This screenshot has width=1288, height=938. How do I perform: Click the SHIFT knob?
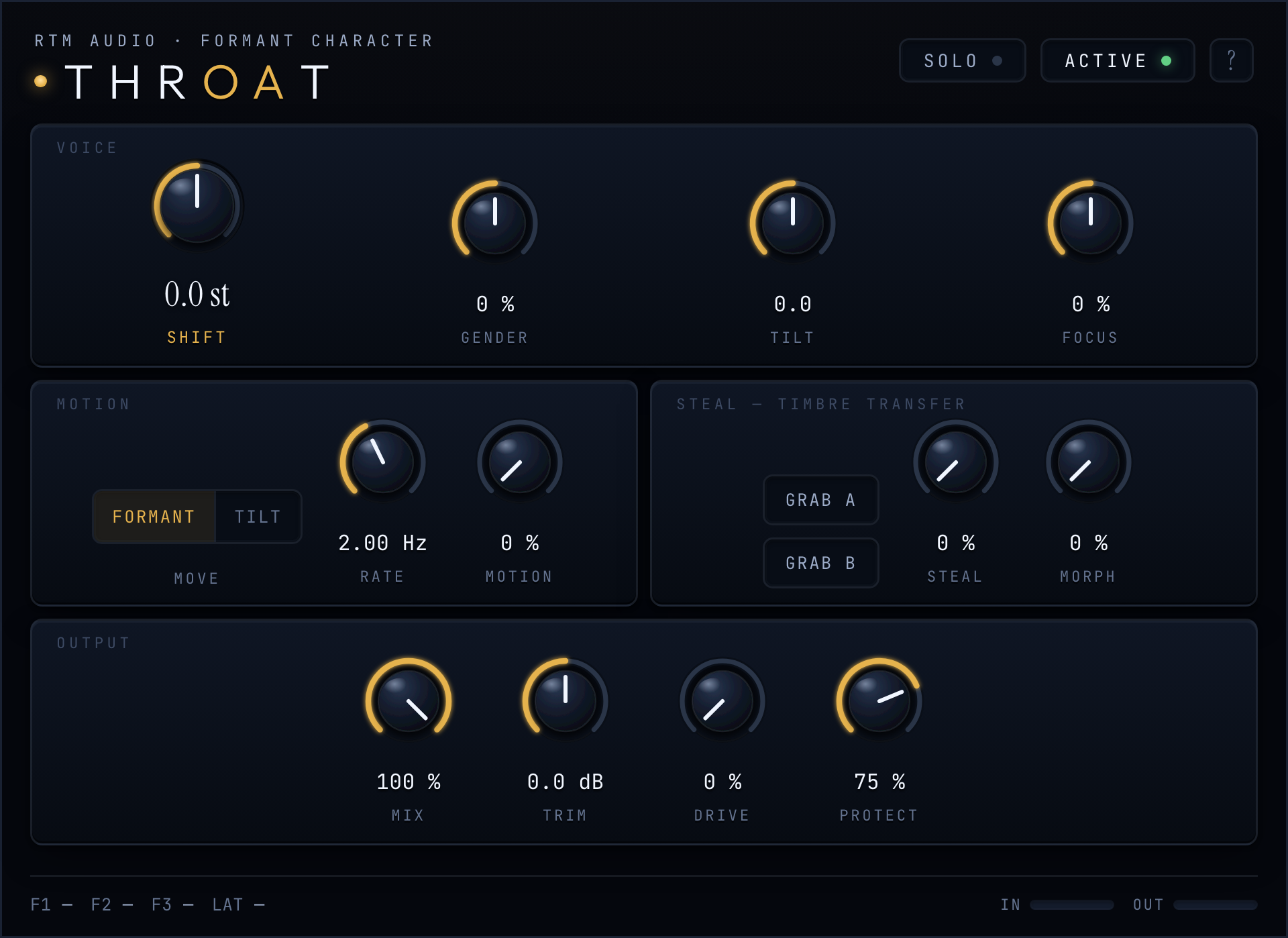pos(197,205)
